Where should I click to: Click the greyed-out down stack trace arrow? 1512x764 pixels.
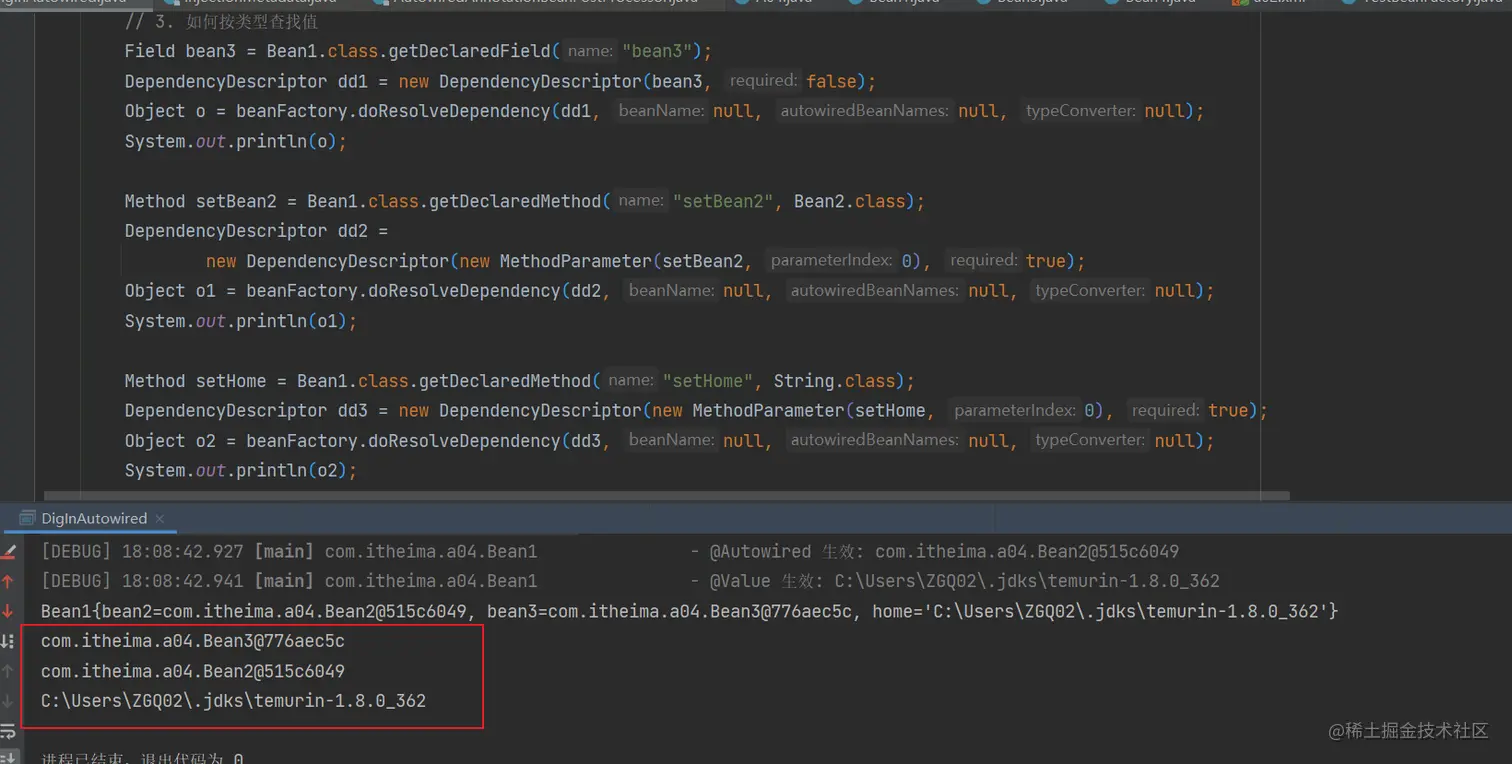[9, 701]
